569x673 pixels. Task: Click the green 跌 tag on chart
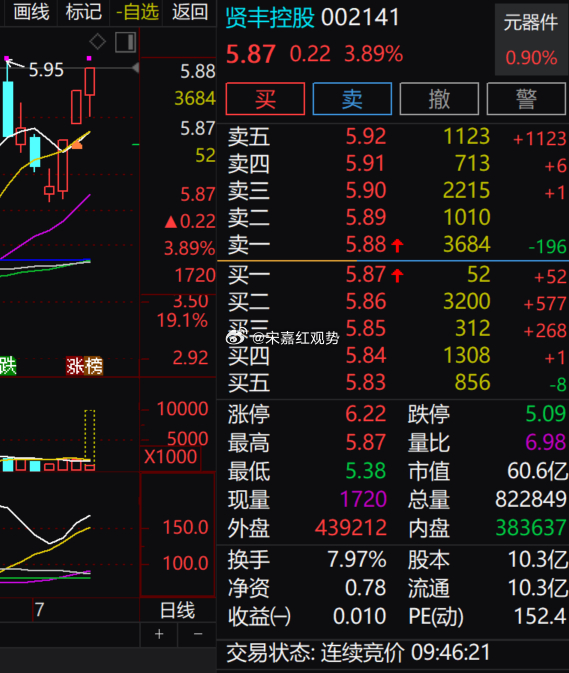[x=8, y=366]
